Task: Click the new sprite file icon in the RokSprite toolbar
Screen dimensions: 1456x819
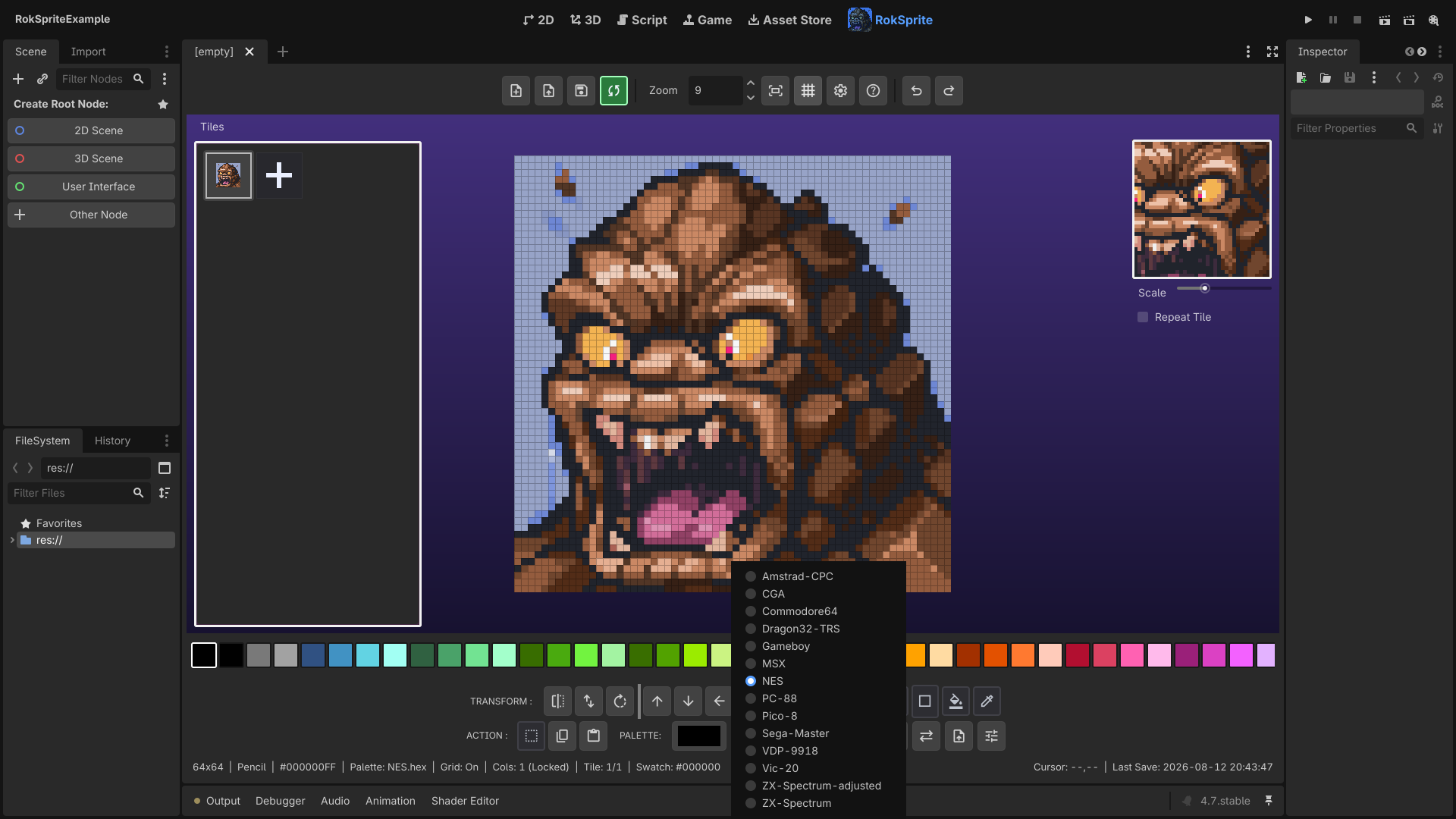Action: pos(516,91)
